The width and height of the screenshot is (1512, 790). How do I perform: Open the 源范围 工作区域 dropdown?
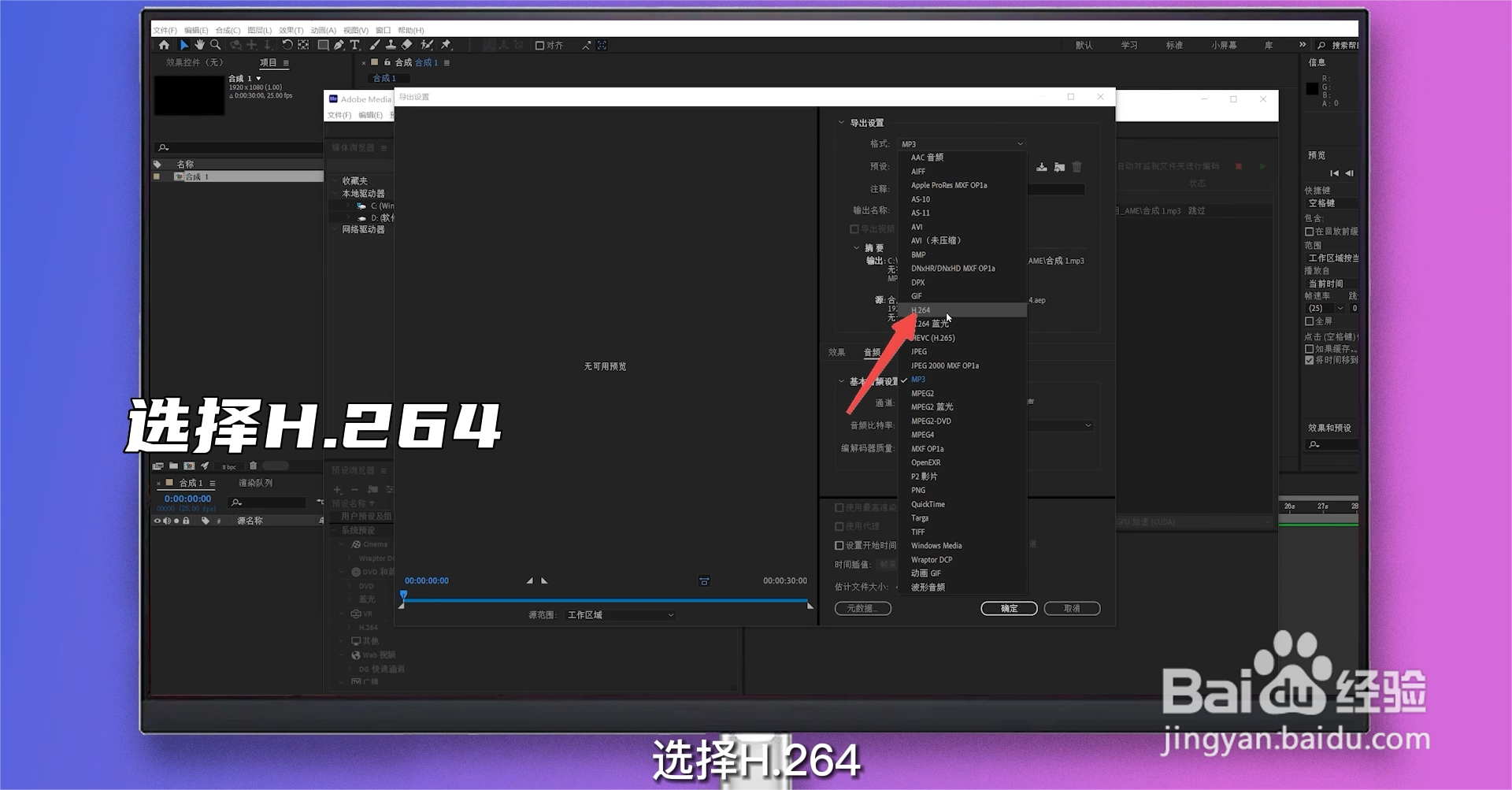(621, 615)
